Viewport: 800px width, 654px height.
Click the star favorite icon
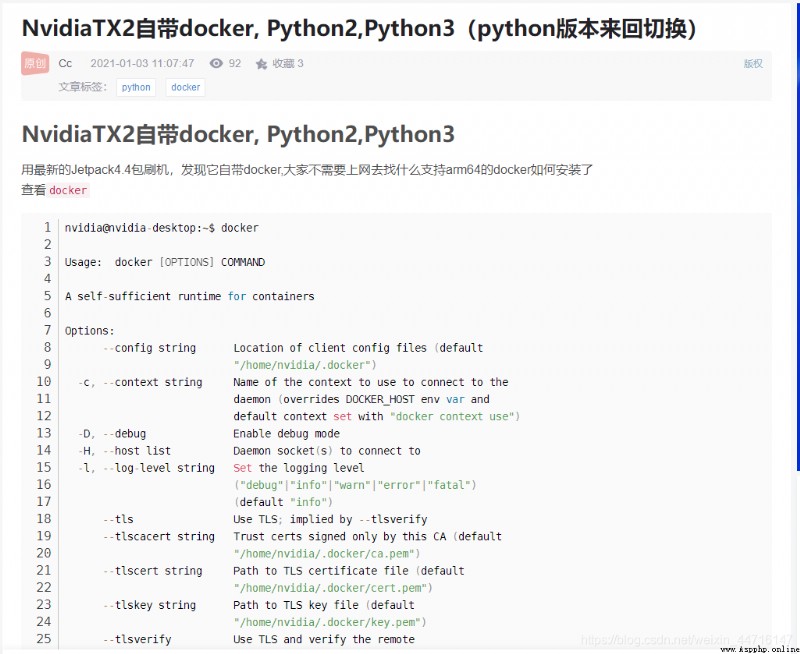[261, 64]
